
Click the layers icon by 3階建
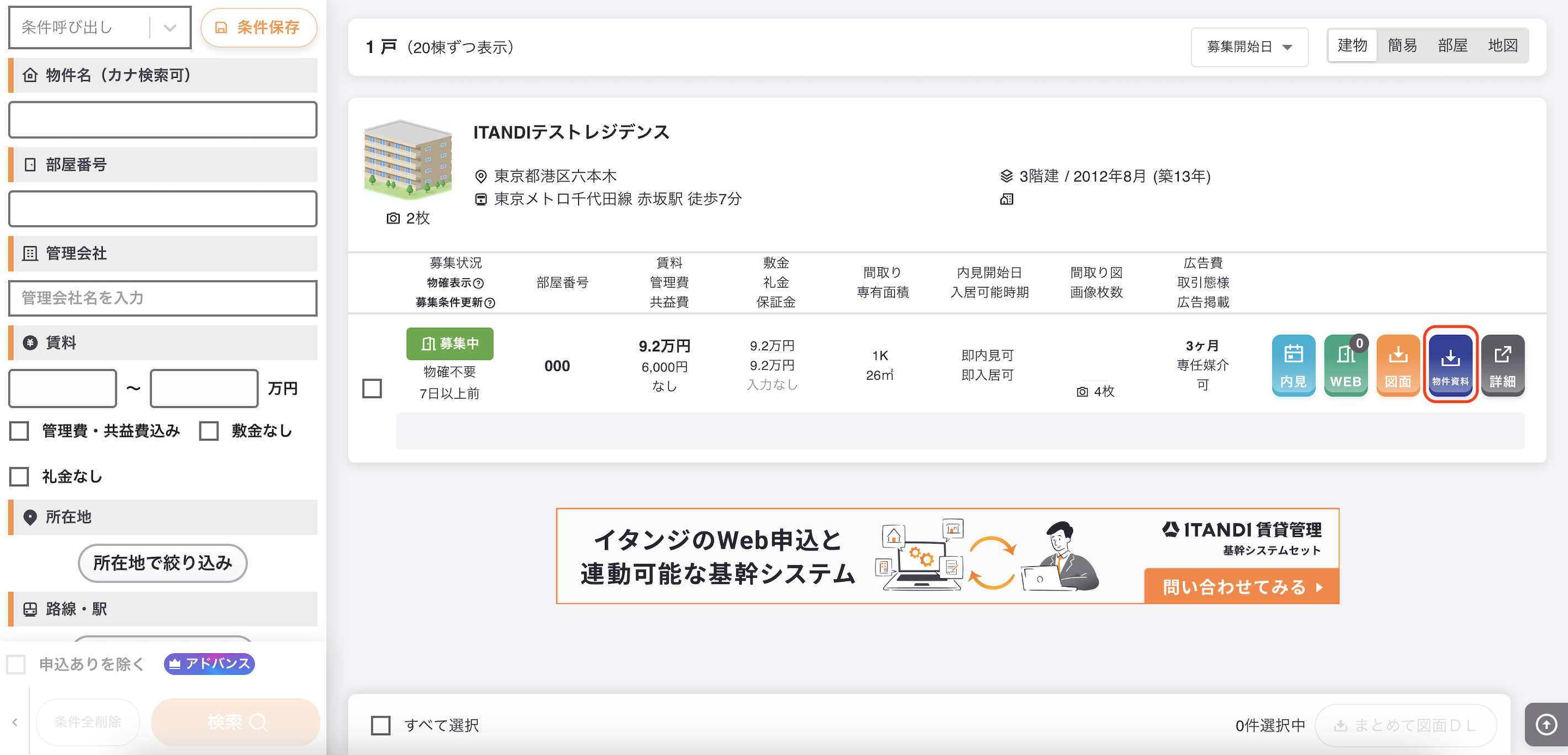[x=1007, y=177]
